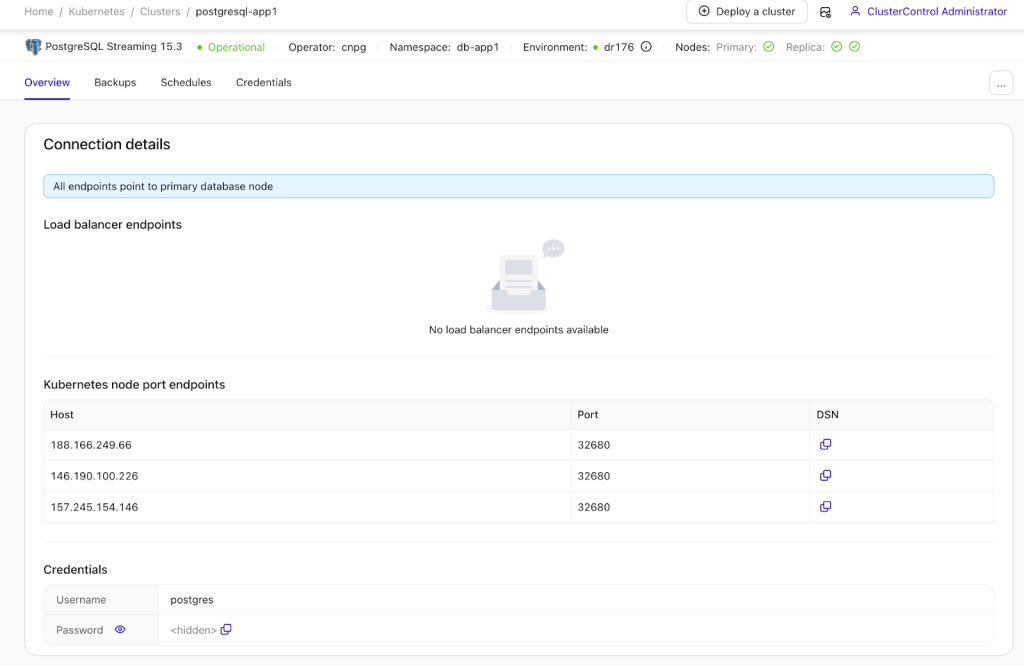1024x666 pixels.
Task: Click the Port column header
Action: pyautogui.click(x=690, y=415)
